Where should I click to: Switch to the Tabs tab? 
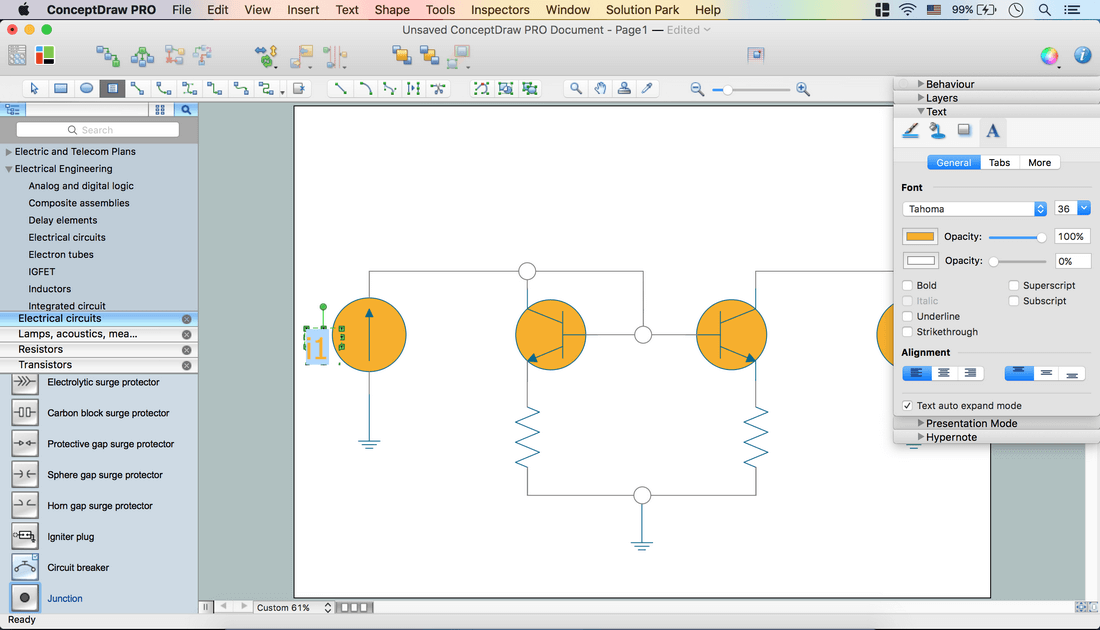999,163
